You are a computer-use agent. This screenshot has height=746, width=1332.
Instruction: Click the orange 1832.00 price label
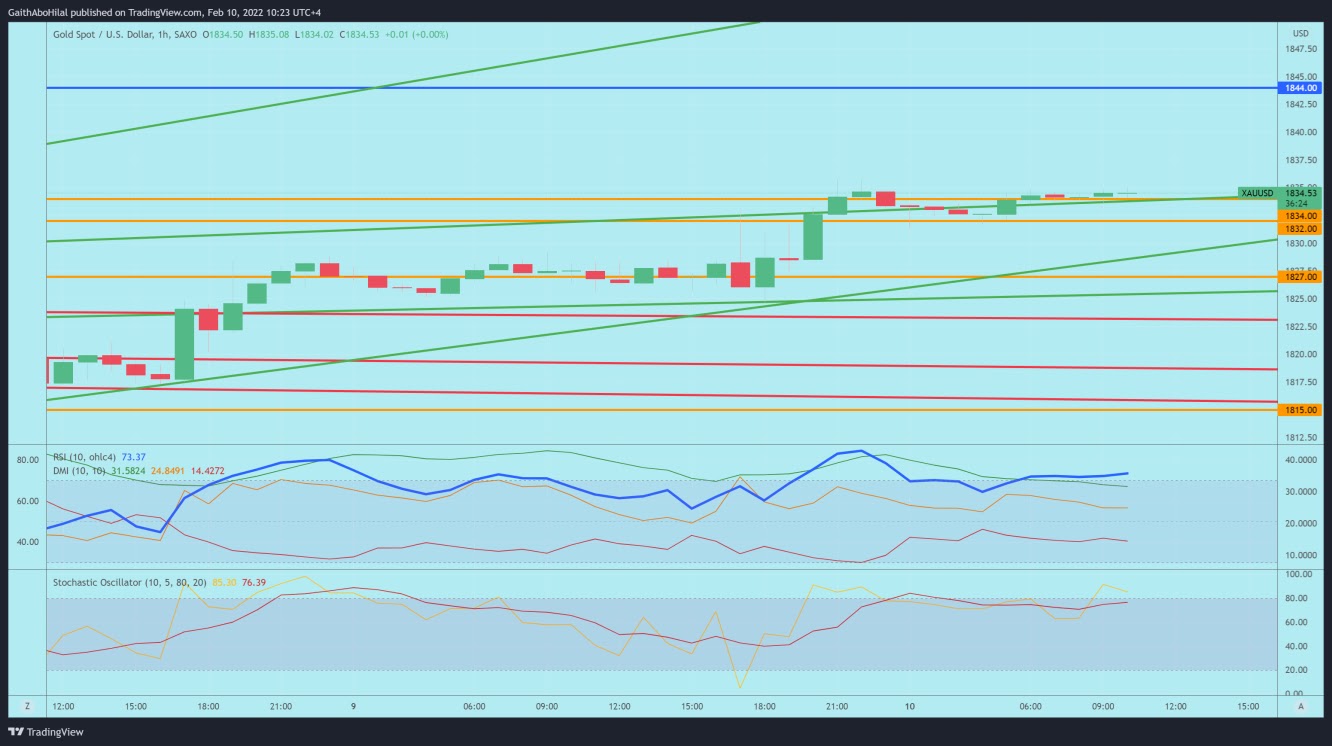tap(1300, 228)
